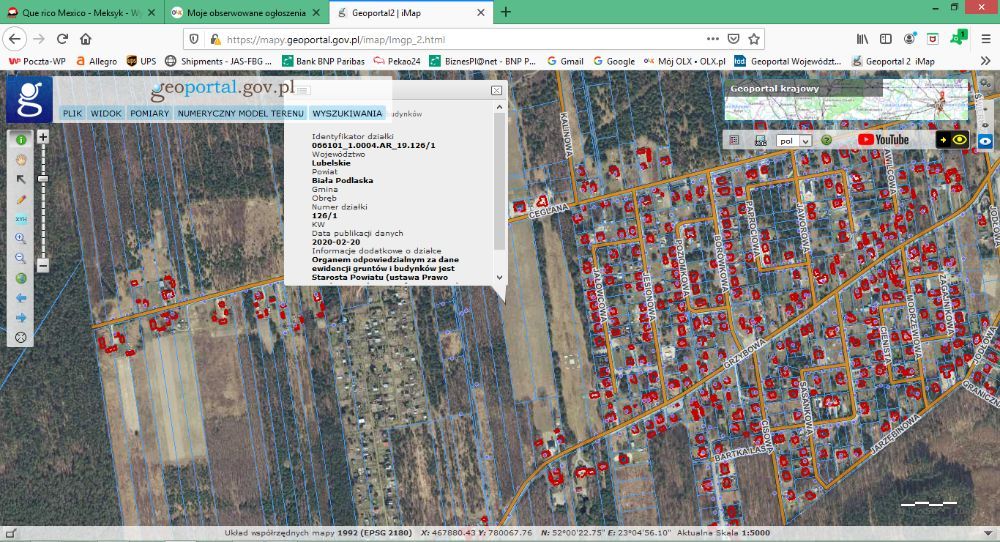Open the Geoportal 2 iMap bookmark
Viewport: 1000px width, 542px height.
pyautogui.click(x=893, y=61)
